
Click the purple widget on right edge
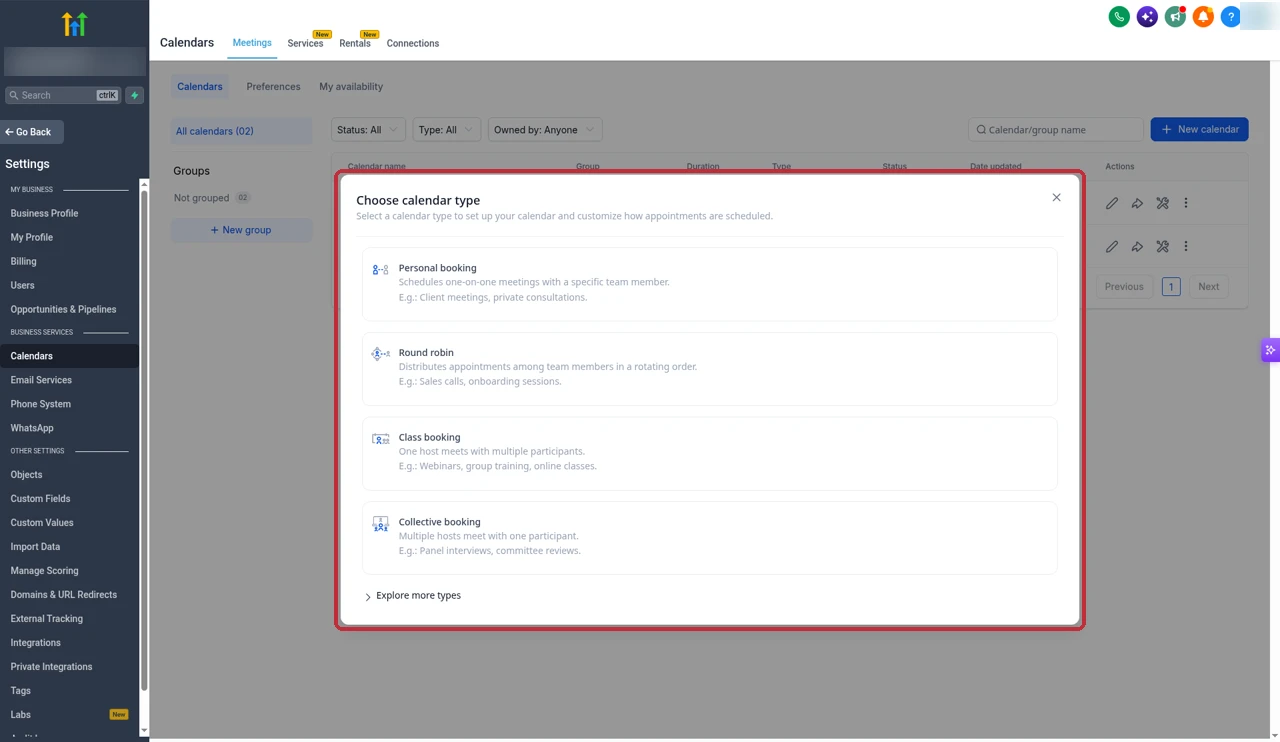[x=1270, y=350]
